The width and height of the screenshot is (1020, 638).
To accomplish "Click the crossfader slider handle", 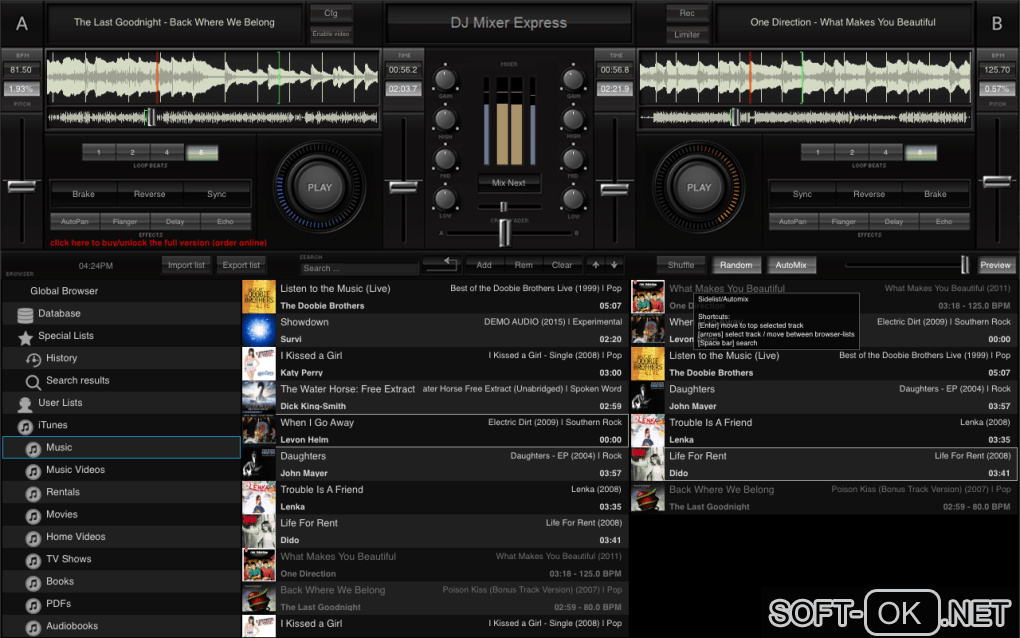I will tap(505, 232).
